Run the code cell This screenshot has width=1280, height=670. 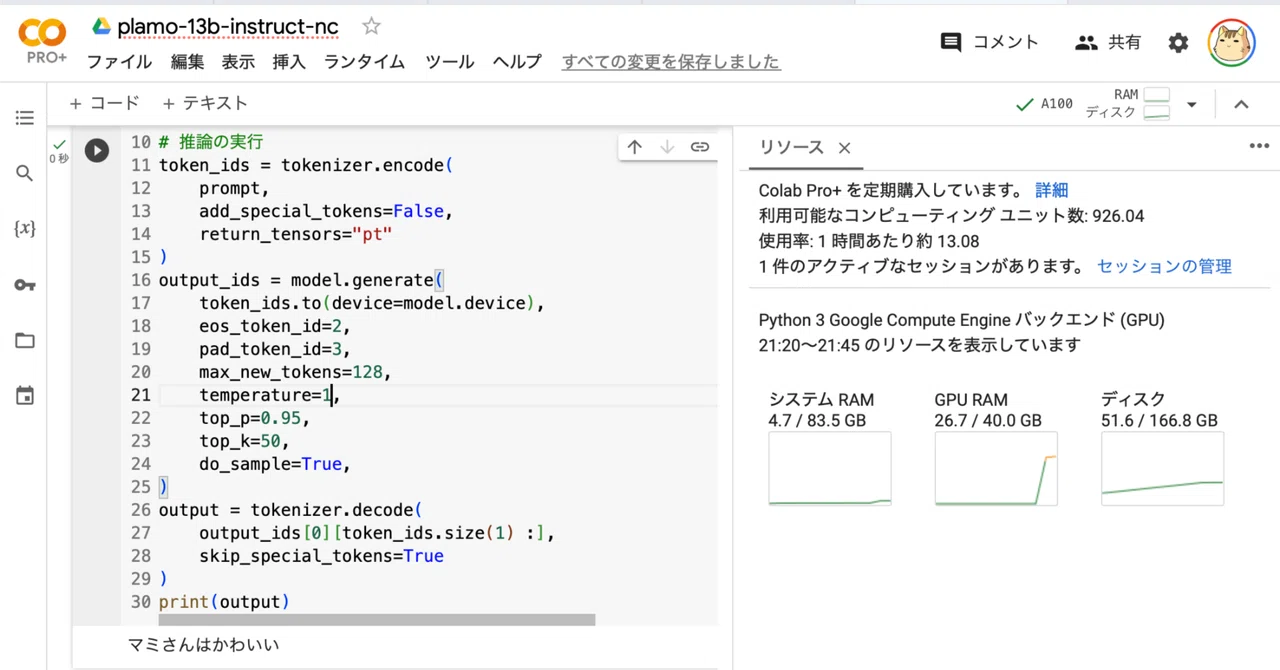click(96, 150)
